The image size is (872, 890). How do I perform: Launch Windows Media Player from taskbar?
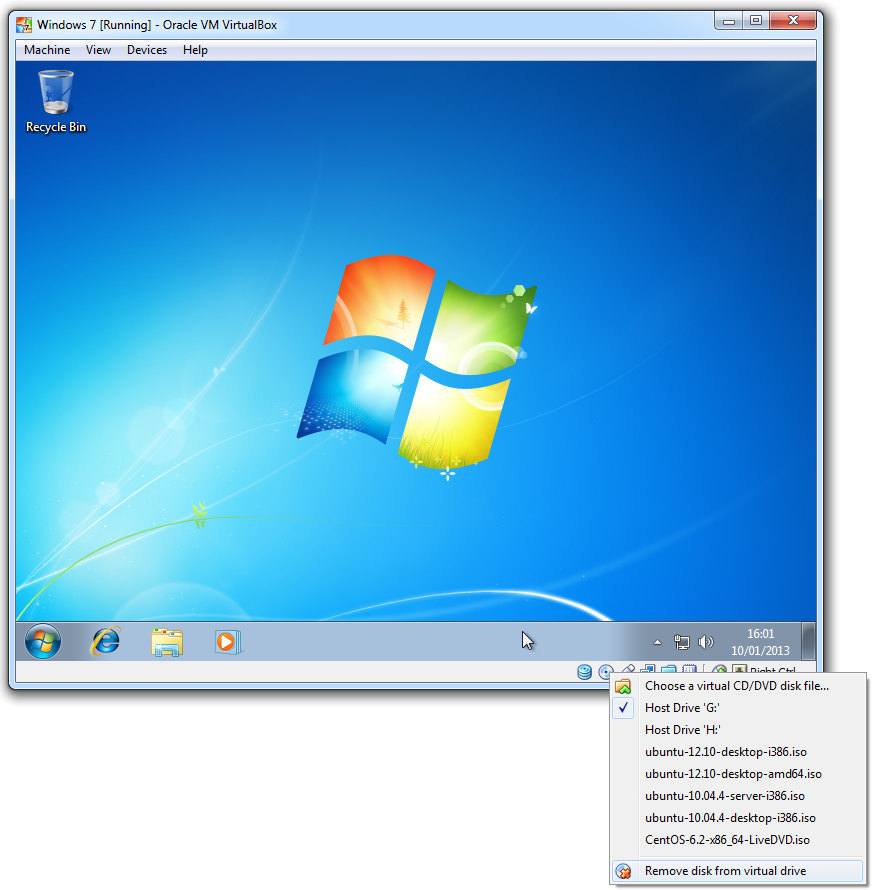[x=228, y=641]
